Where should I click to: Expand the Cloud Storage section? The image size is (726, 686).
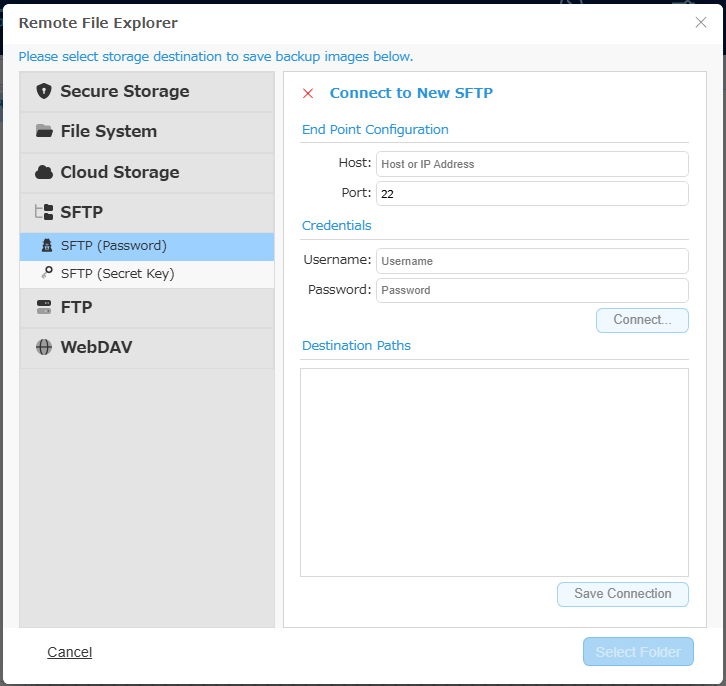[x=147, y=173]
